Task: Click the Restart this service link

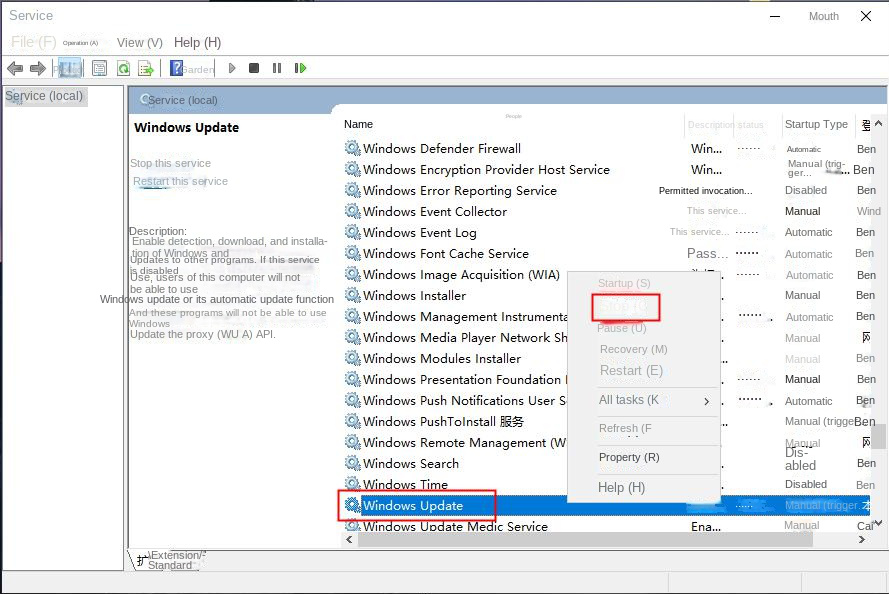Action: pyautogui.click(x=180, y=181)
